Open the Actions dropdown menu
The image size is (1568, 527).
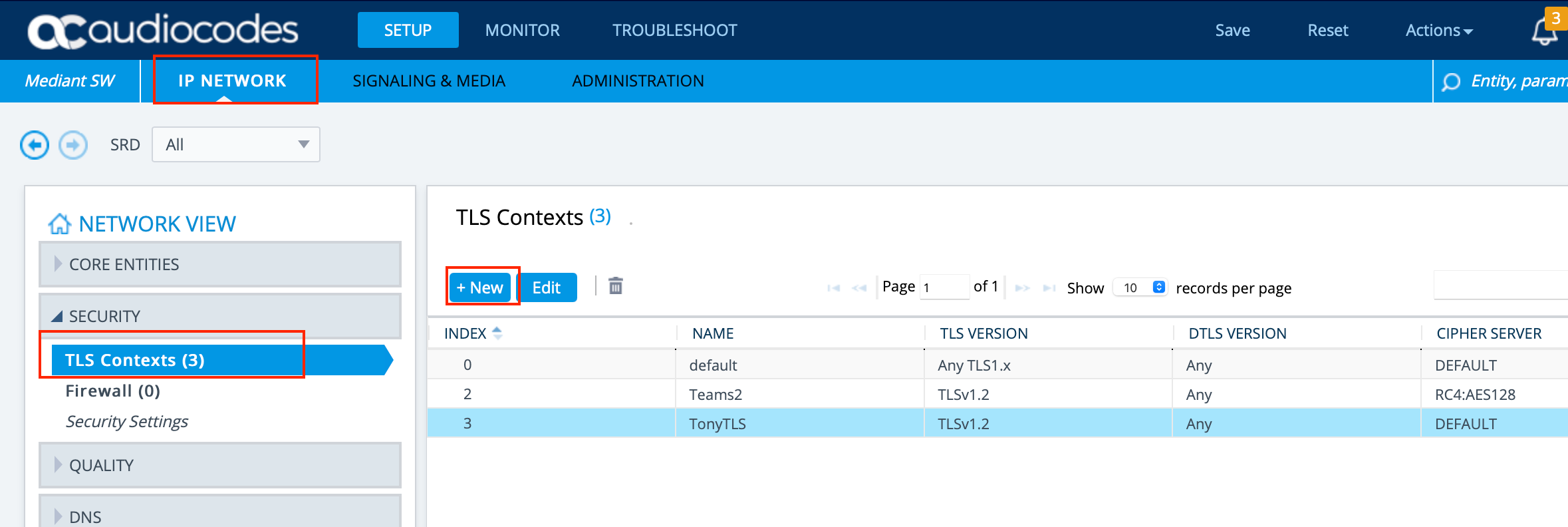1439,31
